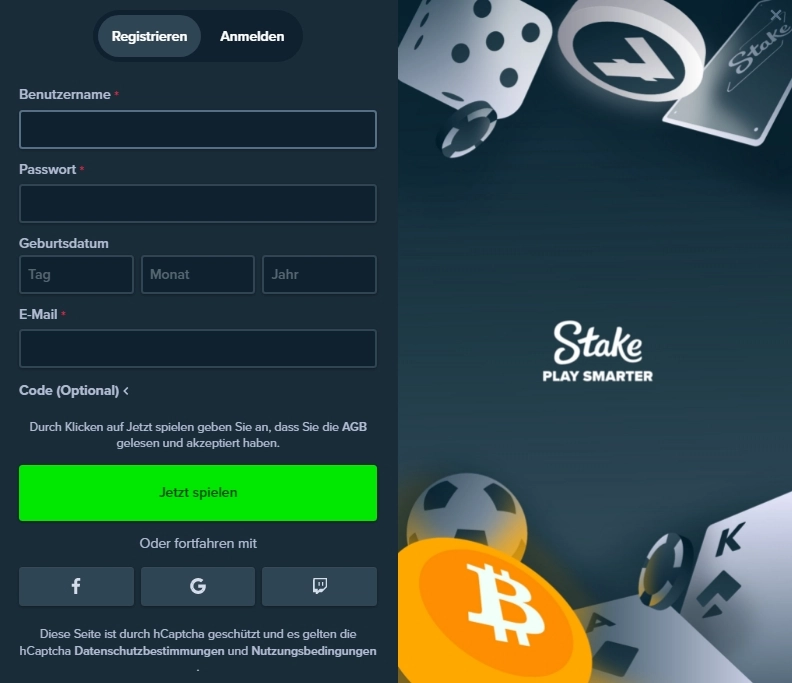Switch to the Registrieren tab

[x=150, y=36]
